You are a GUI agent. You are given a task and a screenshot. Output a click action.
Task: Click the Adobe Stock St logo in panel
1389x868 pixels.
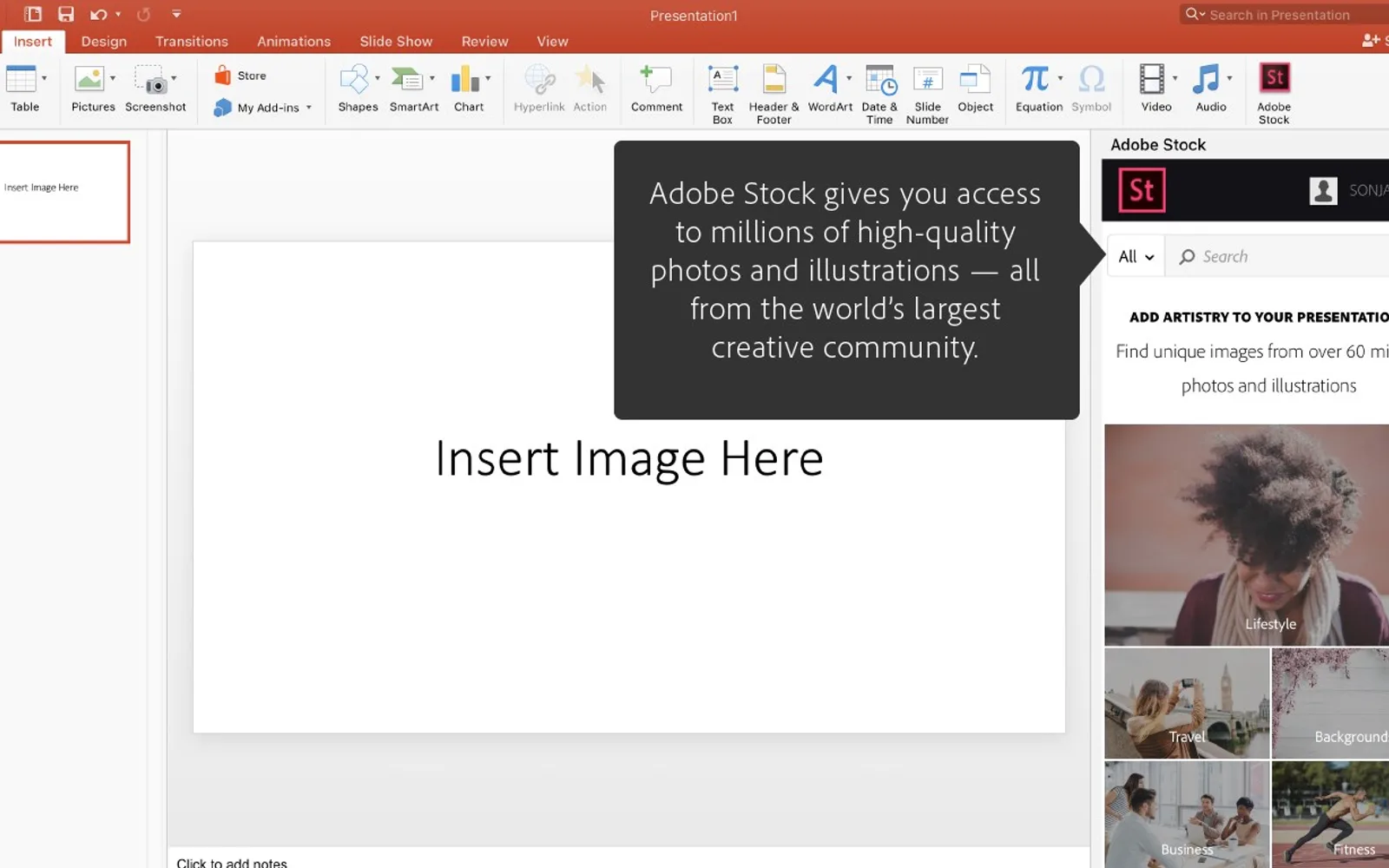[x=1142, y=190]
